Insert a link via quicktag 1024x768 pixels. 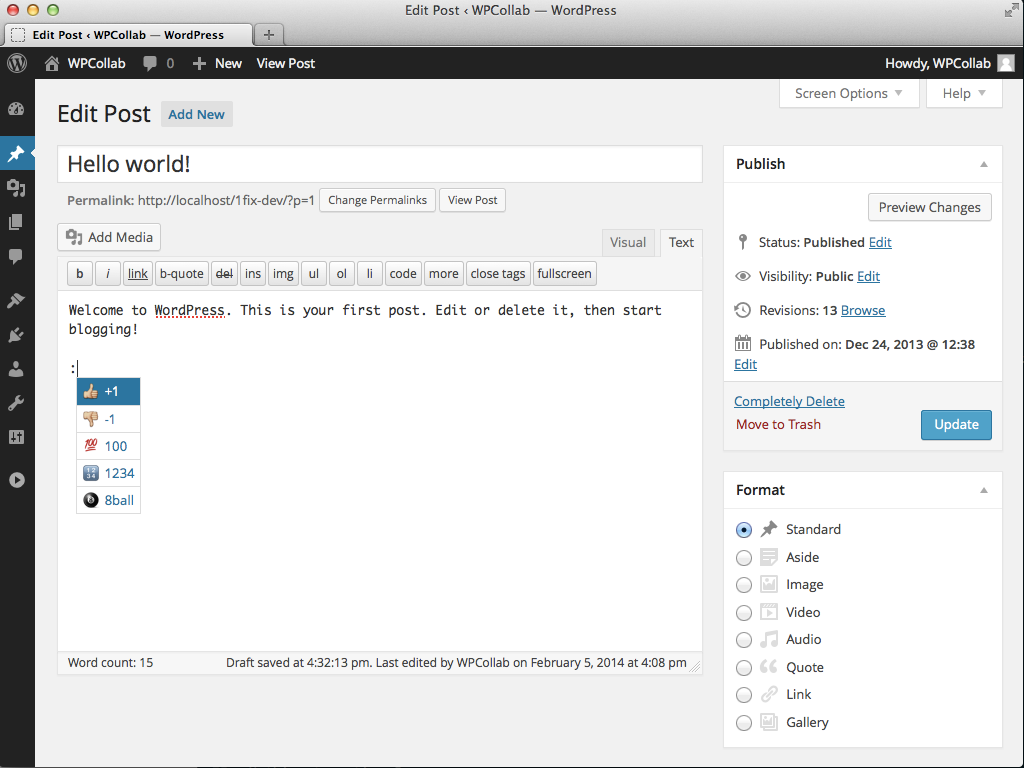pyautogui.click(x=138, y=274)
